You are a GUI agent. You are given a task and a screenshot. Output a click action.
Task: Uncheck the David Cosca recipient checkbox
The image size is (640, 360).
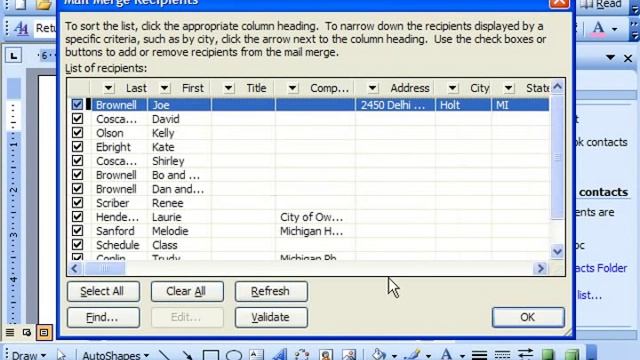[x=77, y=119]
